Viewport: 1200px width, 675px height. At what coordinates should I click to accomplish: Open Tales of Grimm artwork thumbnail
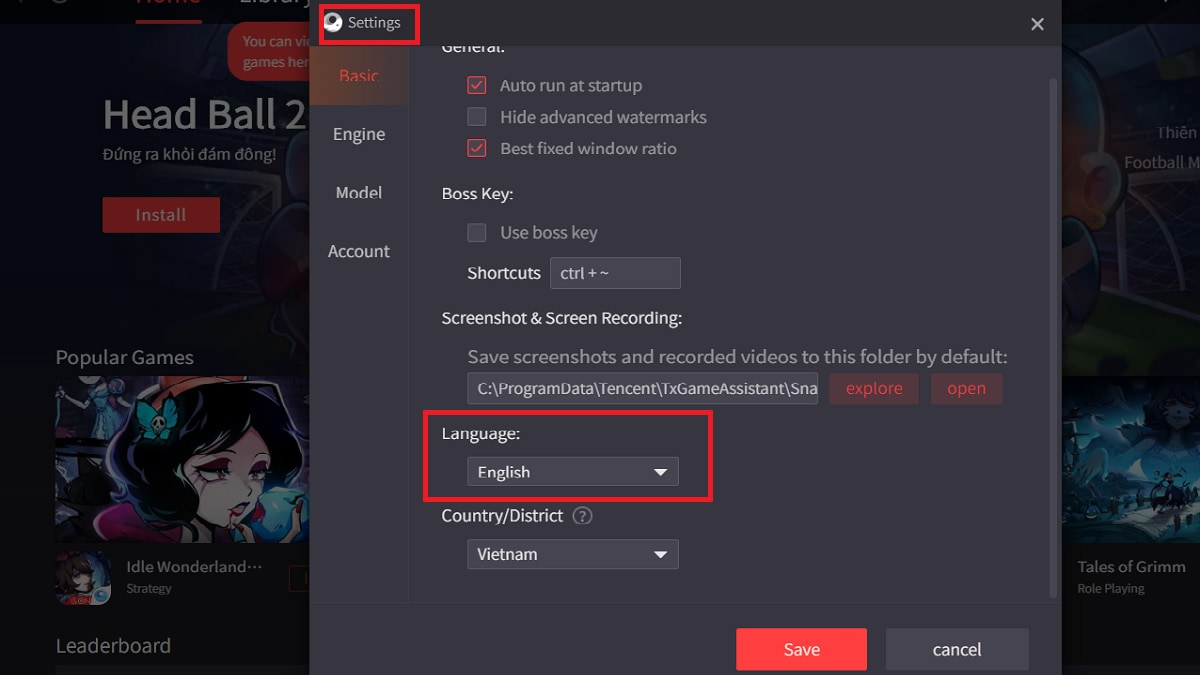point(1130,459)
